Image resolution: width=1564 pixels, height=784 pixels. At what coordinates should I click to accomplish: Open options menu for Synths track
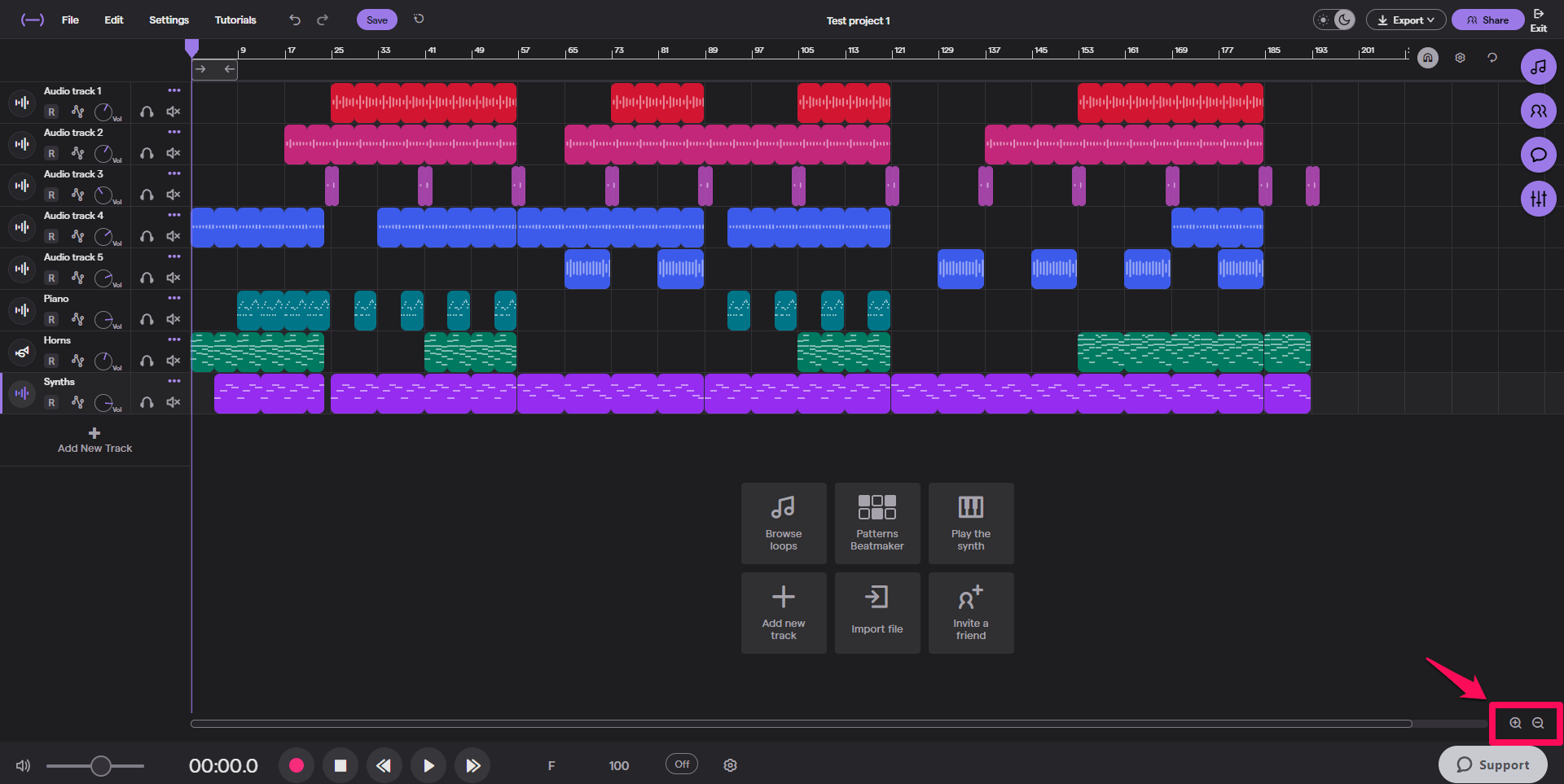174,381
